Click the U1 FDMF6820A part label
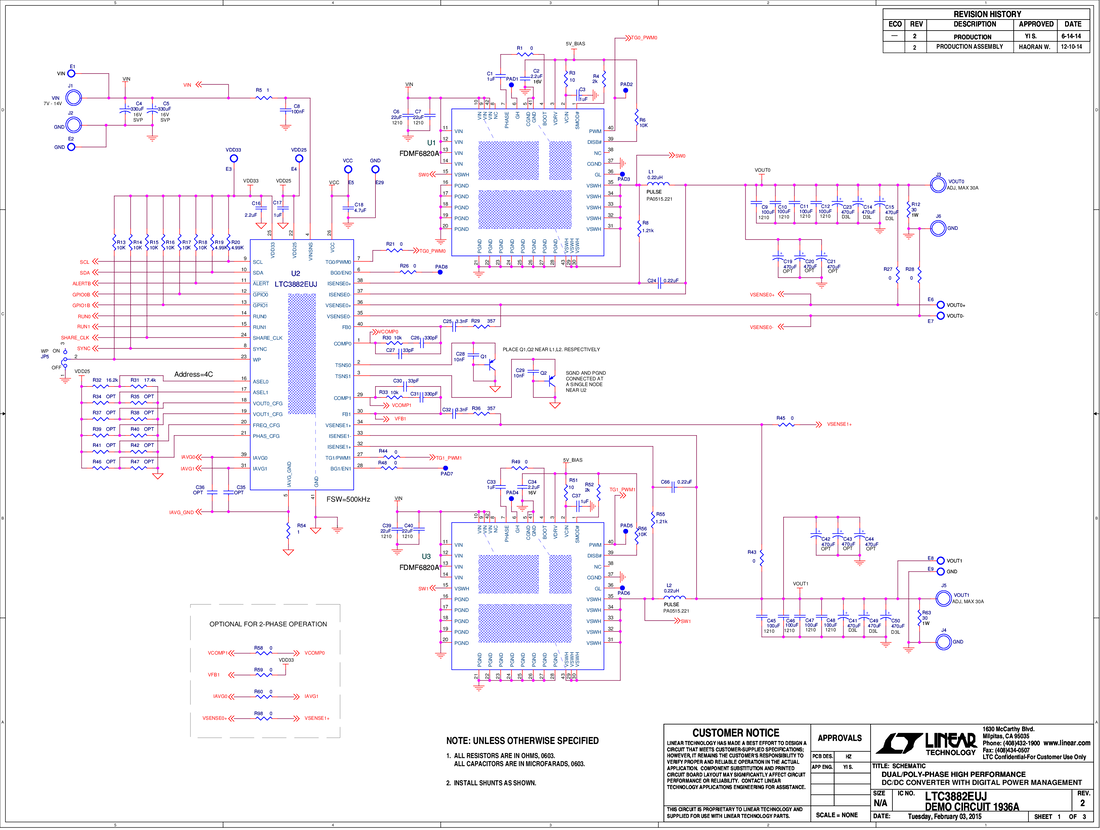The image size is (1100, 830). [420, 153]
